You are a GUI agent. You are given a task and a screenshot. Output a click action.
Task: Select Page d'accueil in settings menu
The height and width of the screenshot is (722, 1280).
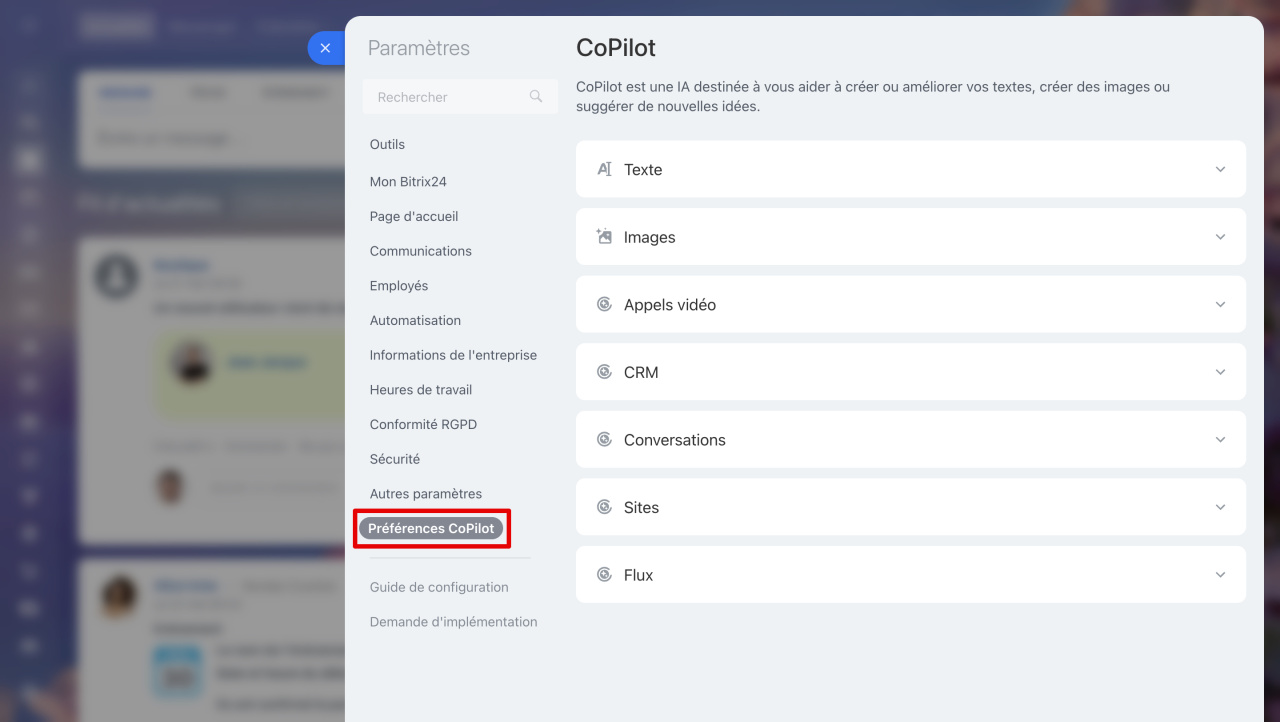pyautogui.click(x=414, y=216)
